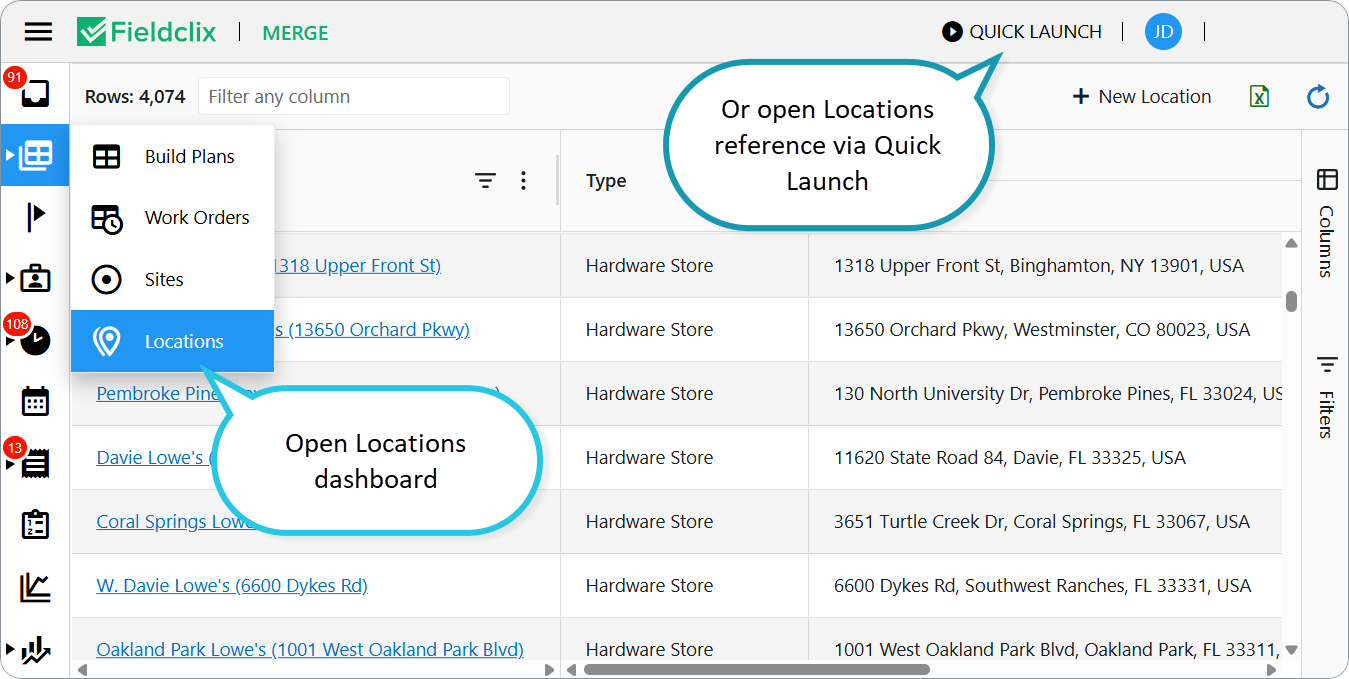Click the Build Plans table icon in the flyout
1349x679 pixels.
point(106,157)
